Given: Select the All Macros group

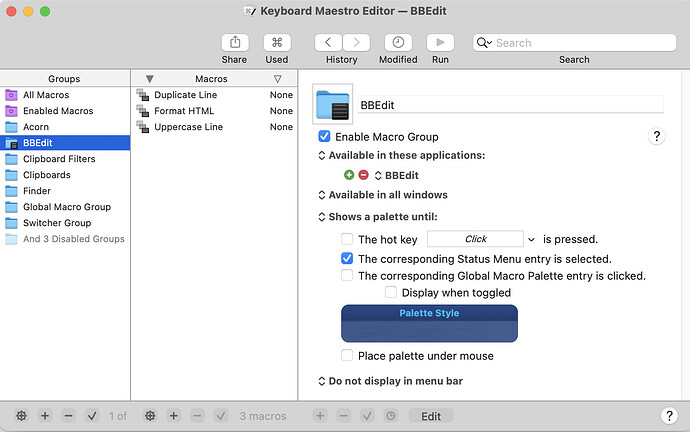Looking at the screenshot, I should click(x=65, y=95).
